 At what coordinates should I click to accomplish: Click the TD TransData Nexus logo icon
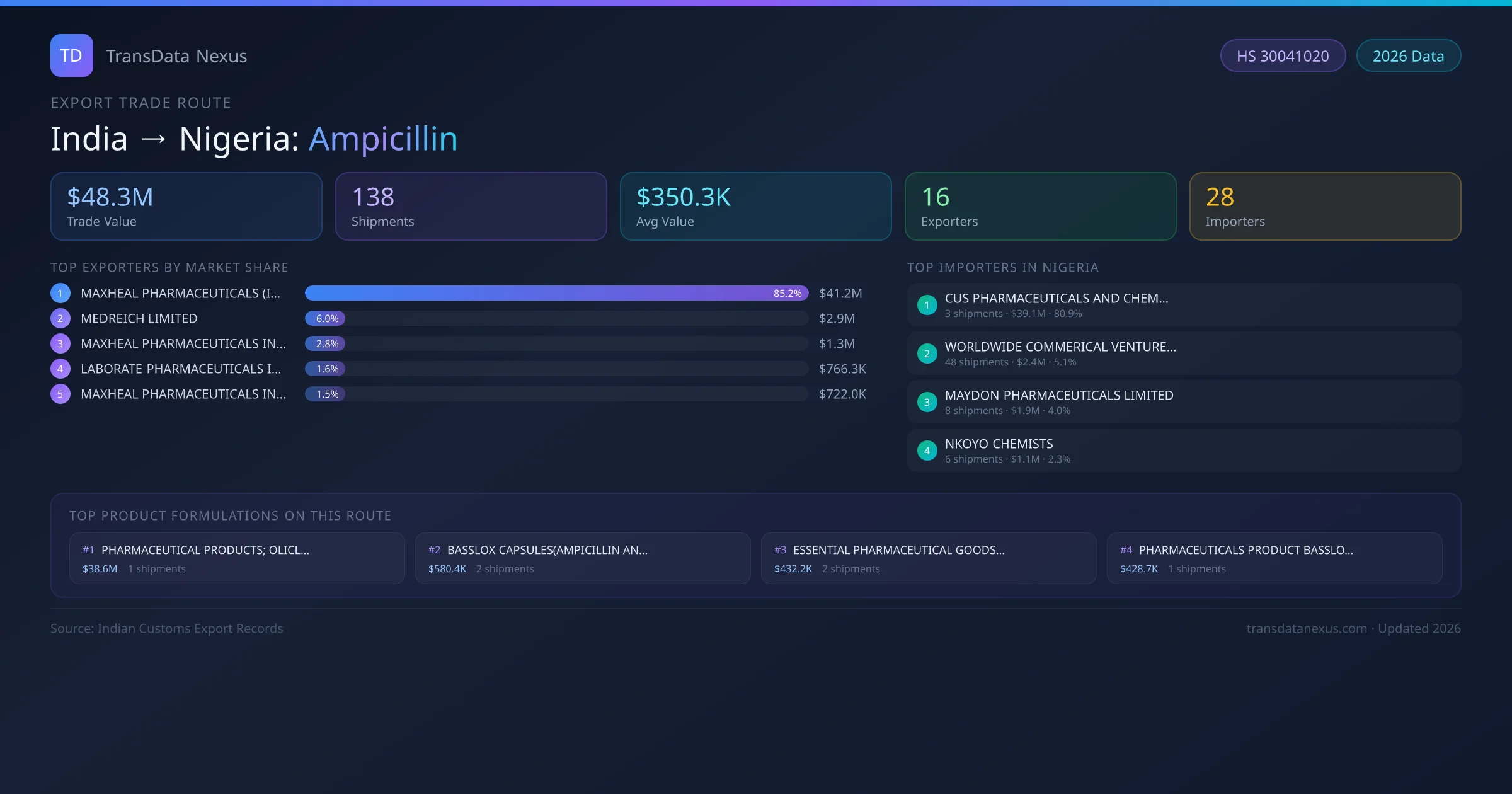pyautogui.click(x=71, y=55)
